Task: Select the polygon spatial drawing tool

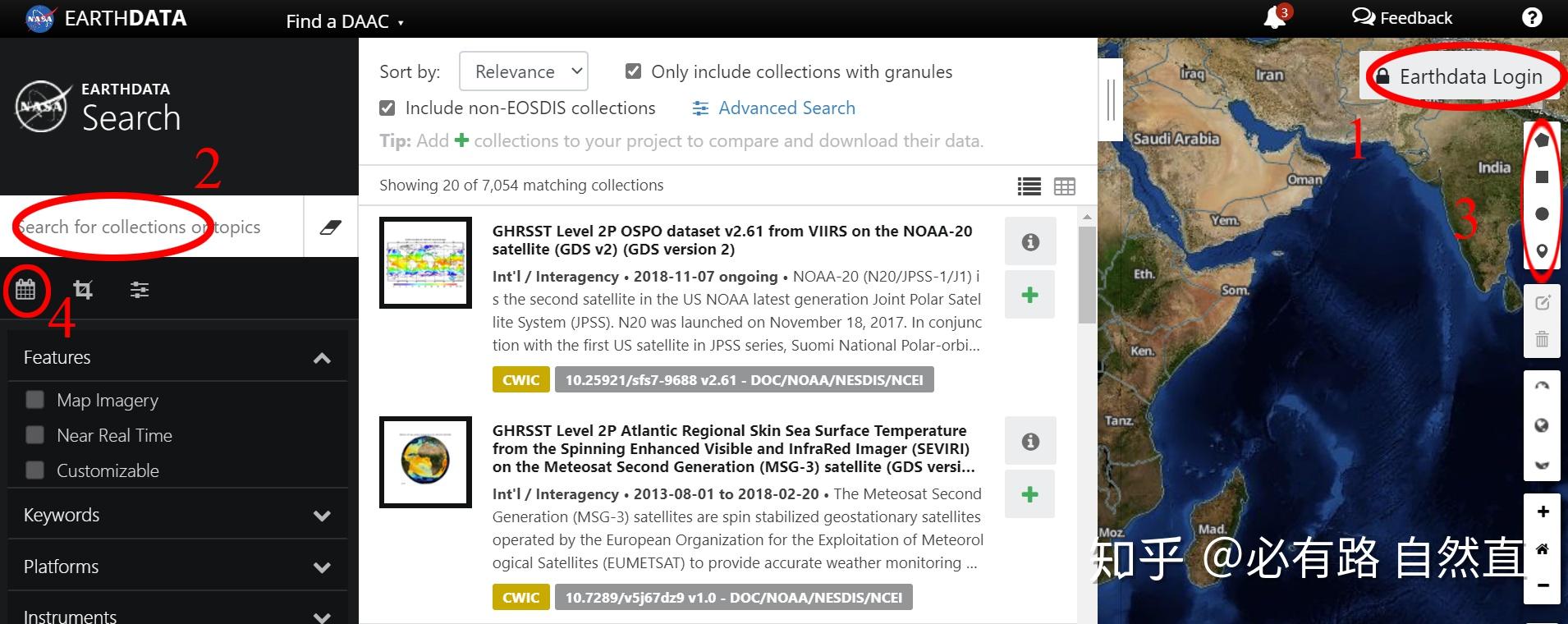Action: (1542, 140)
